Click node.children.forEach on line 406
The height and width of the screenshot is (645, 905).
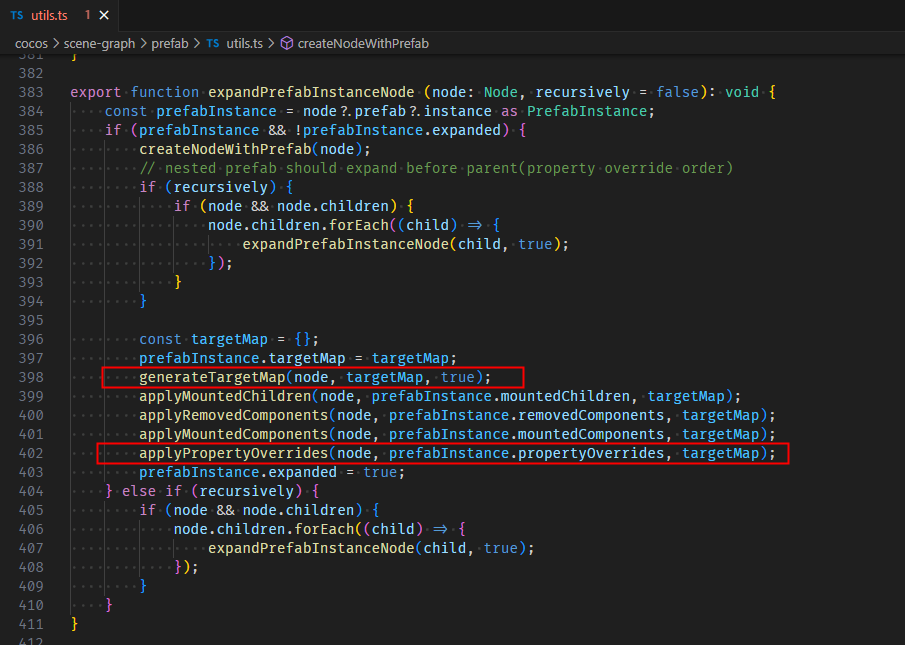(264, 530)
